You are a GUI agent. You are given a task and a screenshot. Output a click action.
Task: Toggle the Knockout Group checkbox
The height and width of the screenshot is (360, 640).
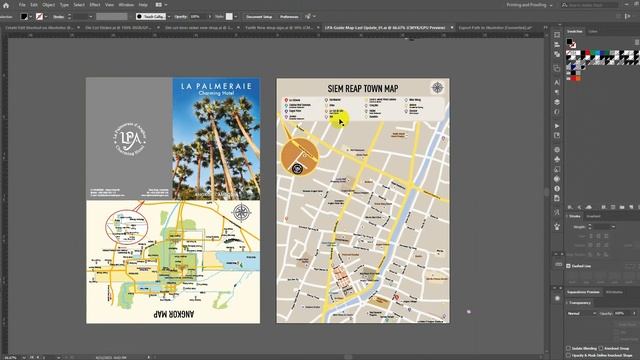point(600,348)
